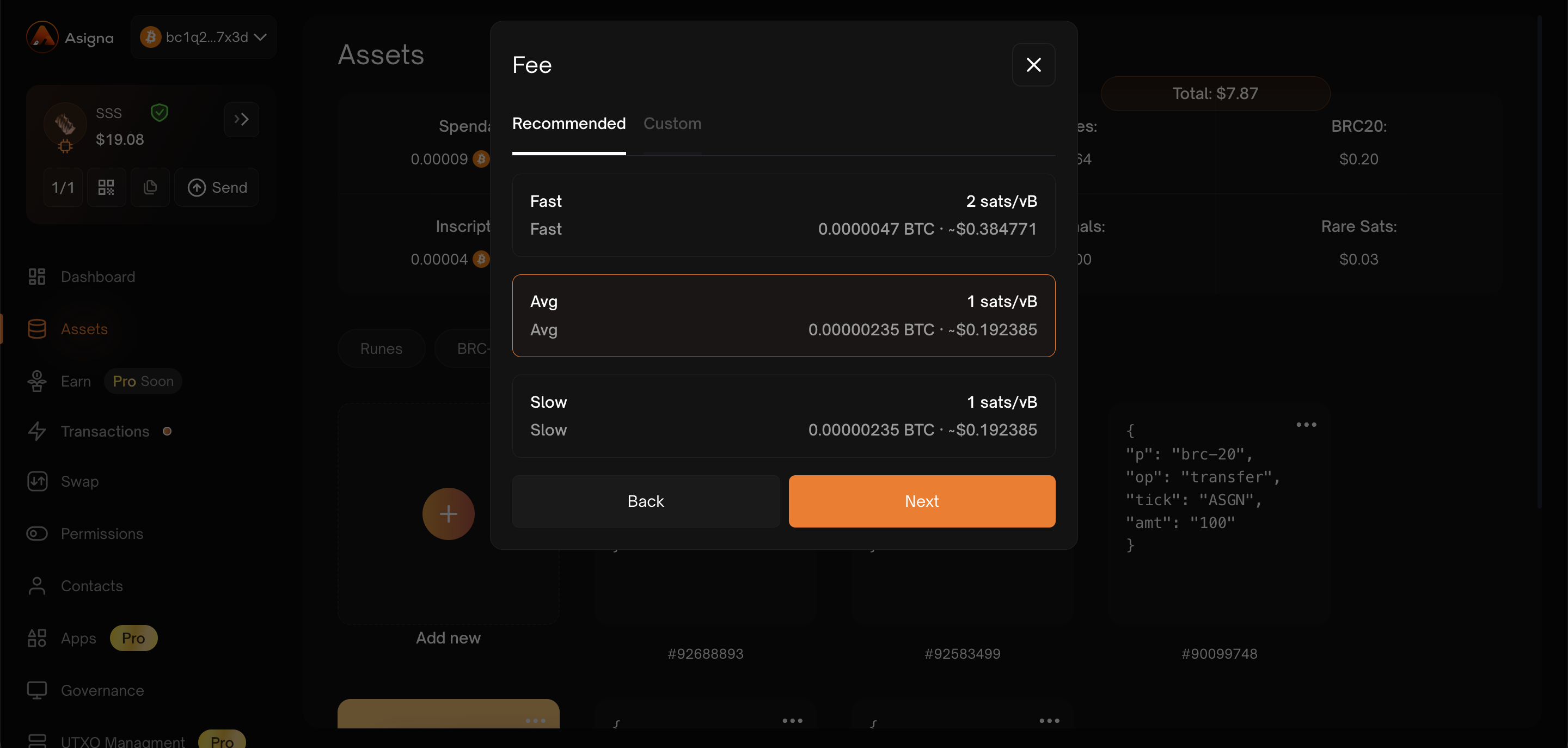Open the Contacts person icon

36,586
